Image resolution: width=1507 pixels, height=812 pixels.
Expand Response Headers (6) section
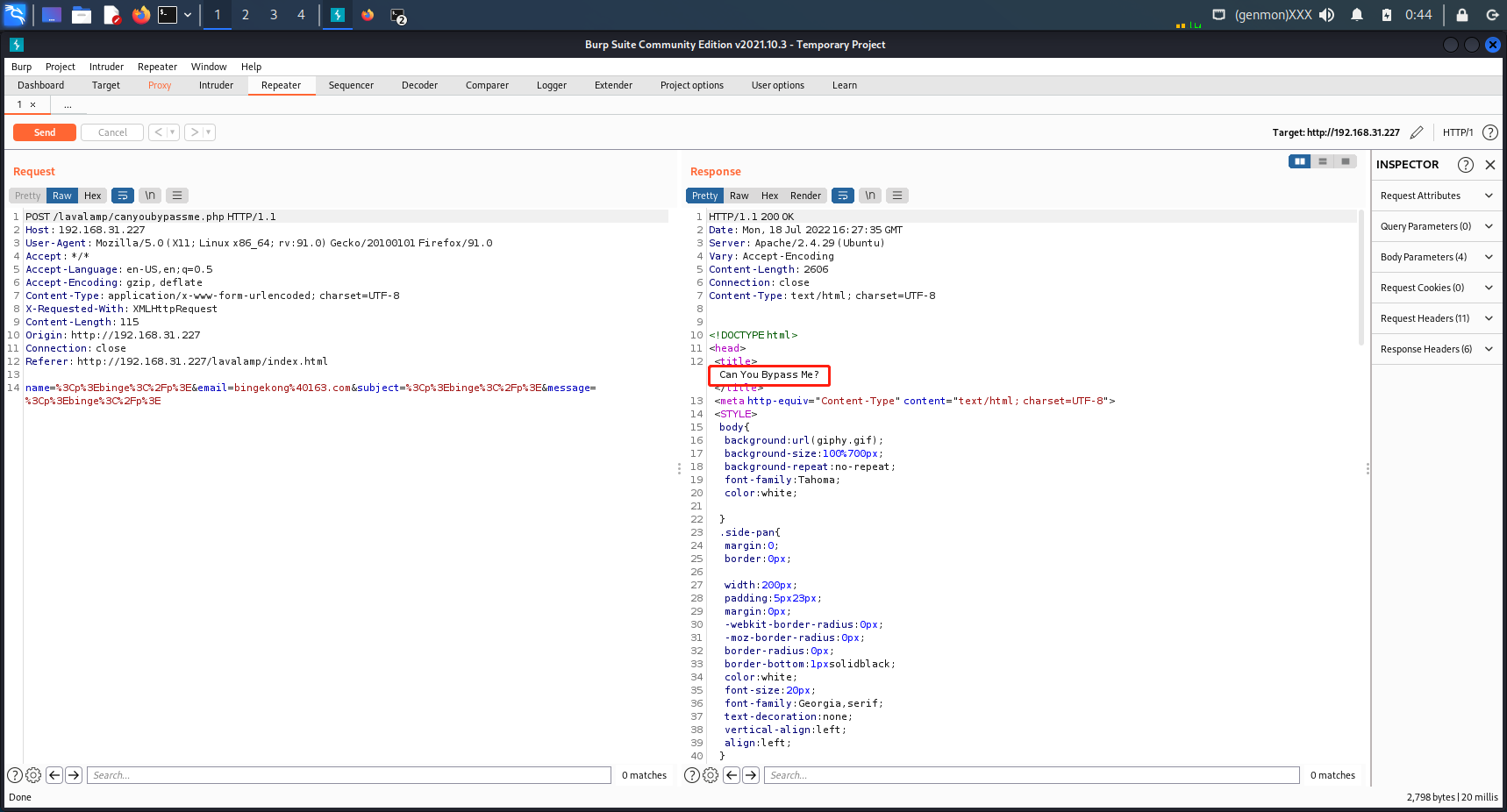click(1437, 349)
